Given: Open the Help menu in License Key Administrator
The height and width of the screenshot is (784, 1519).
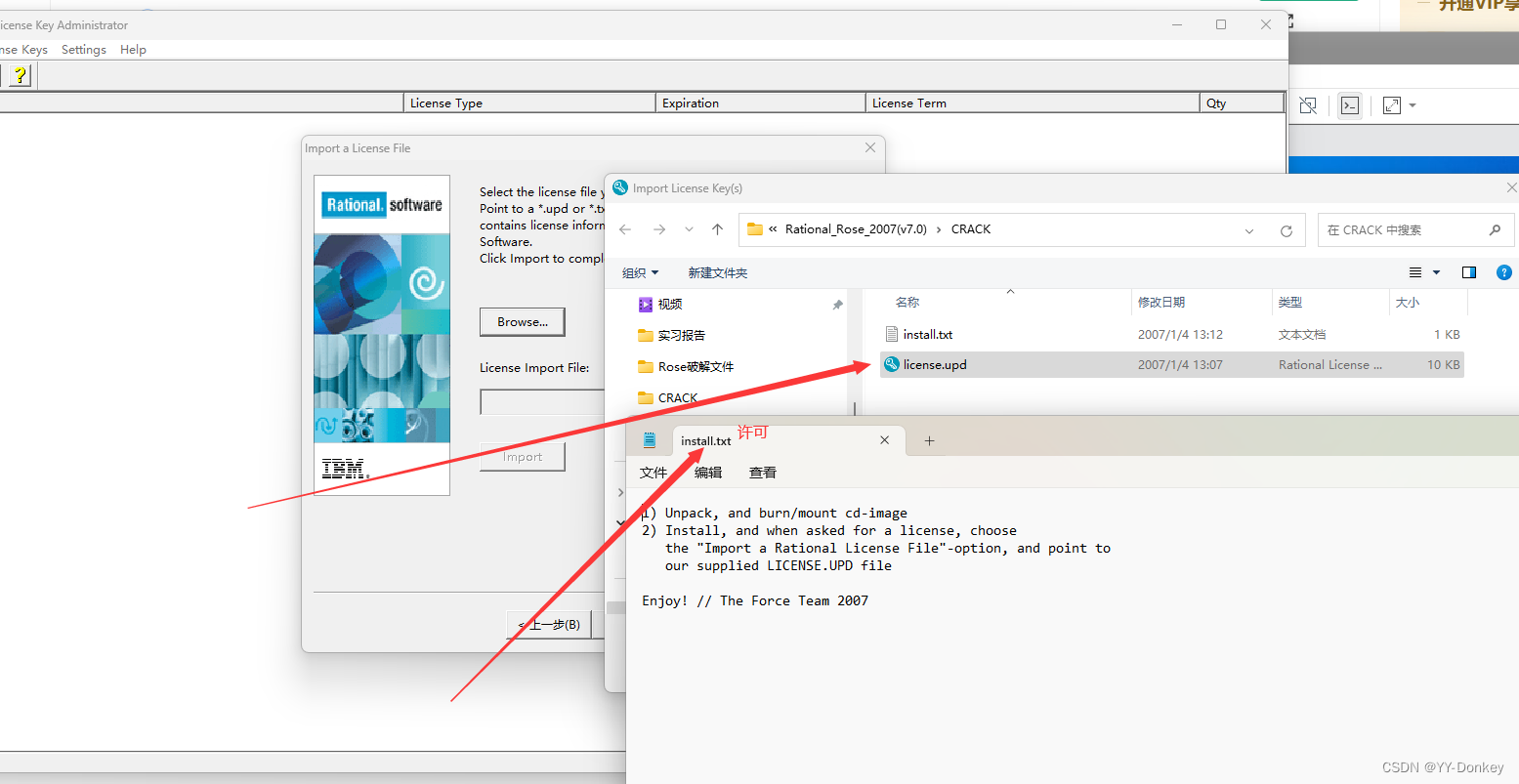Looking at the screenshot, I should point(133,50).
